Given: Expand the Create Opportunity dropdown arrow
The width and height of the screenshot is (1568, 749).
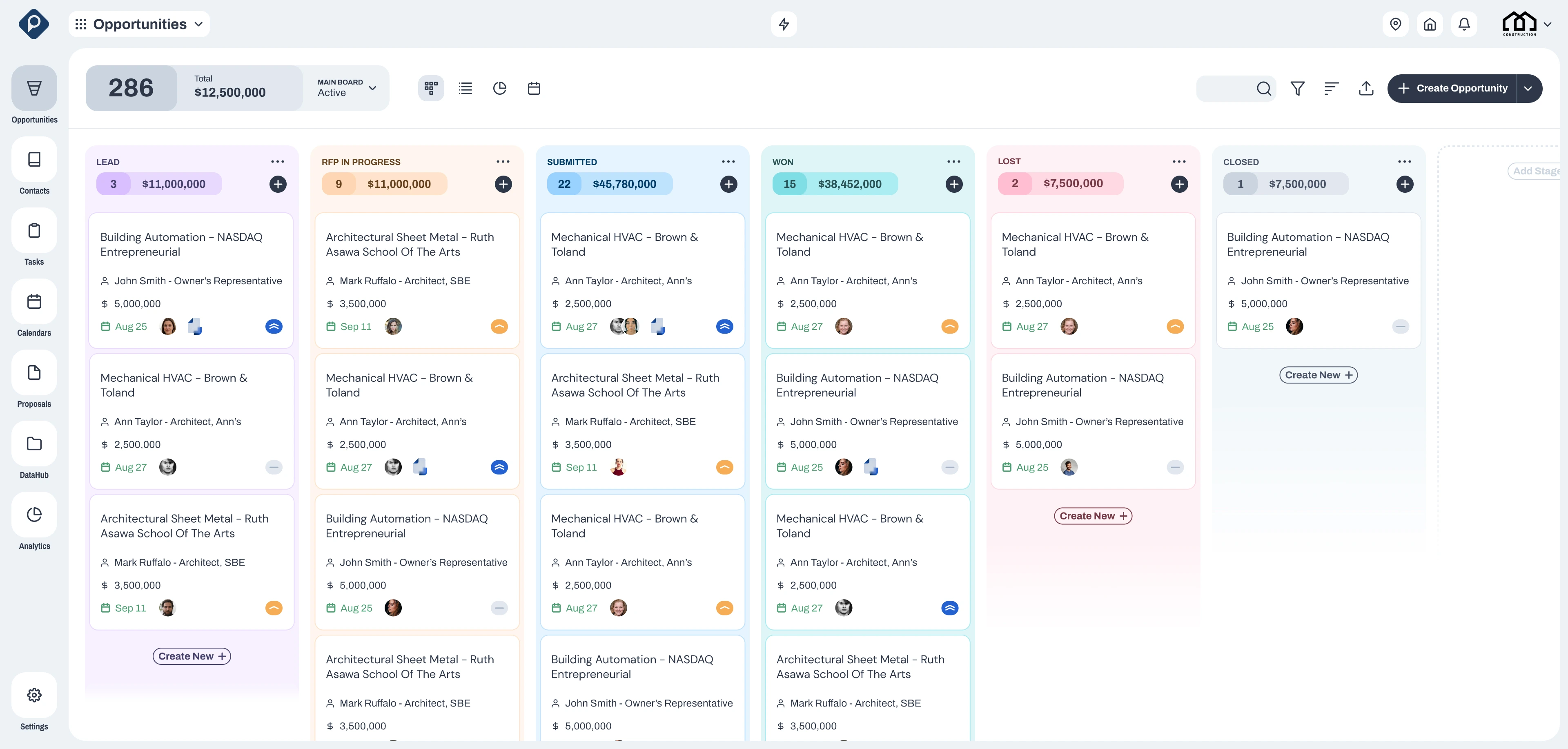Looking at the screenshot, I should click(x=1528, y=88).
